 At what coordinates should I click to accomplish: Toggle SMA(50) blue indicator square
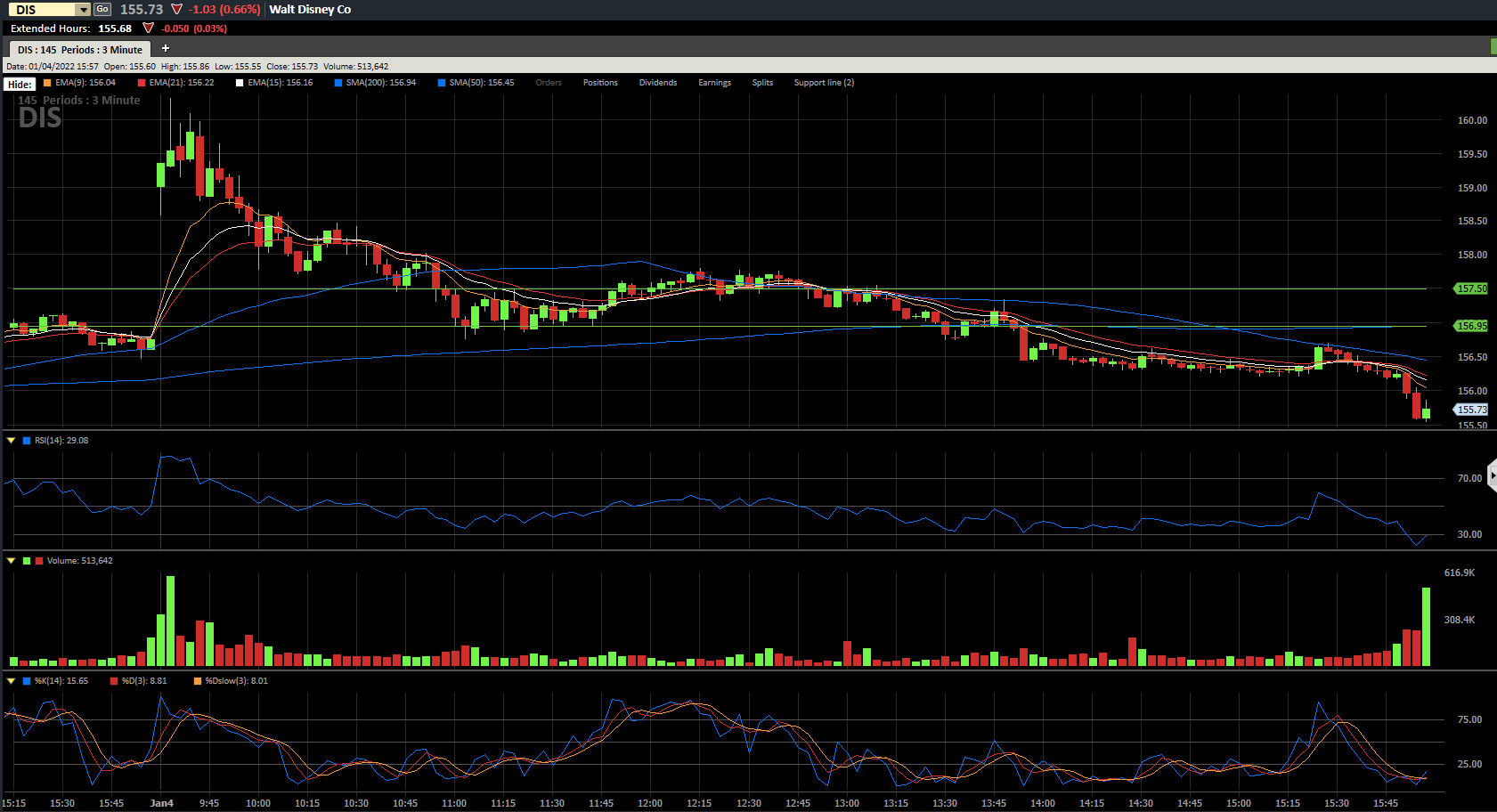click(x=442, y=83)
